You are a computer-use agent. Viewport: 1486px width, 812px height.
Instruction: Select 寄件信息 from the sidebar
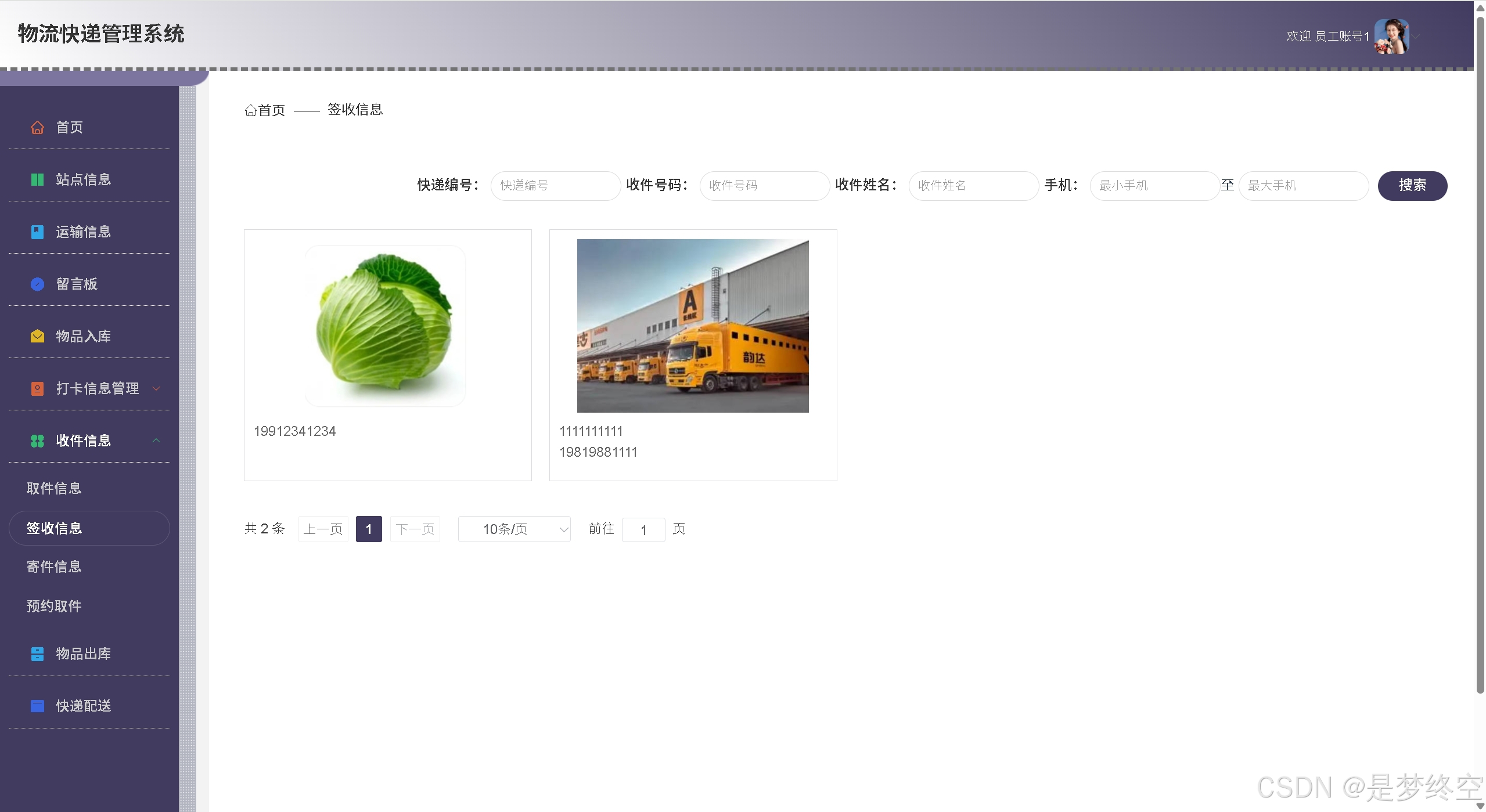(53, 566)
